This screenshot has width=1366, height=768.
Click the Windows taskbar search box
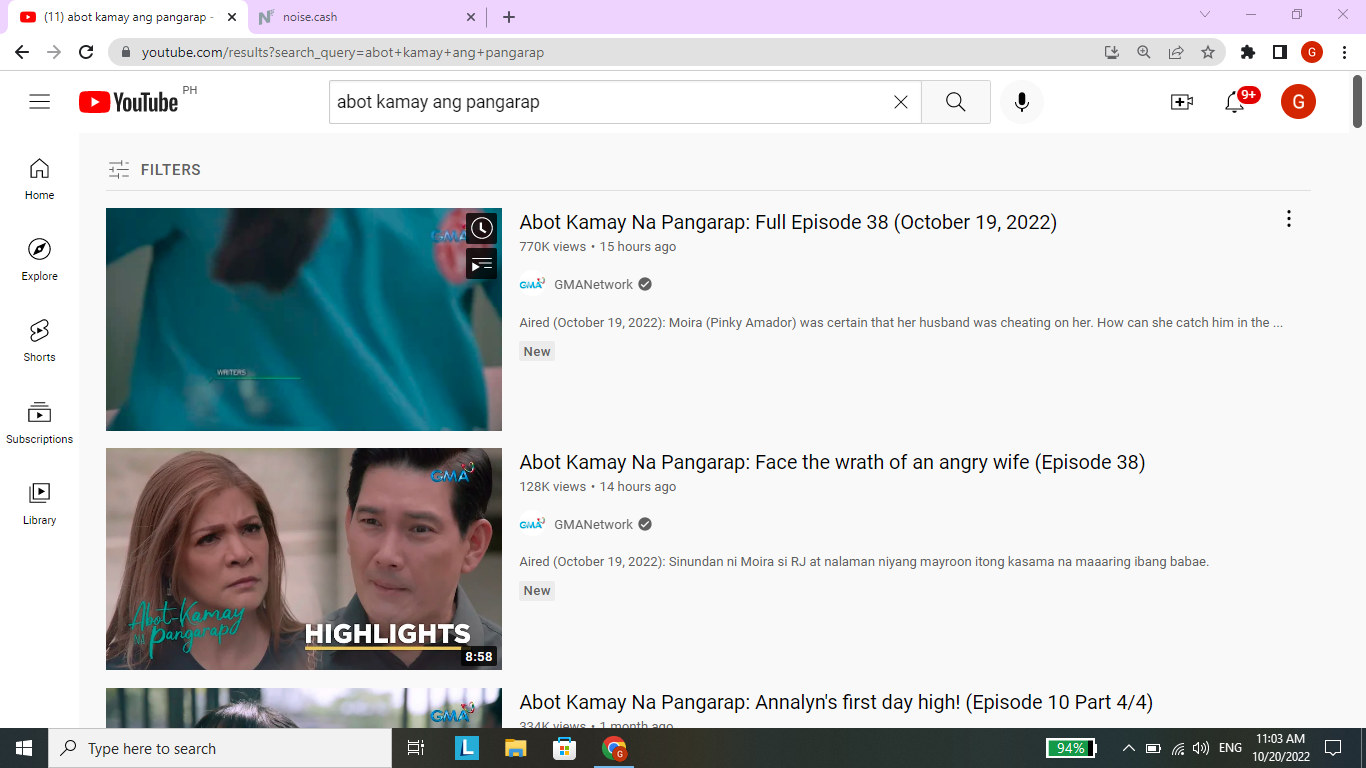(220, 748)
